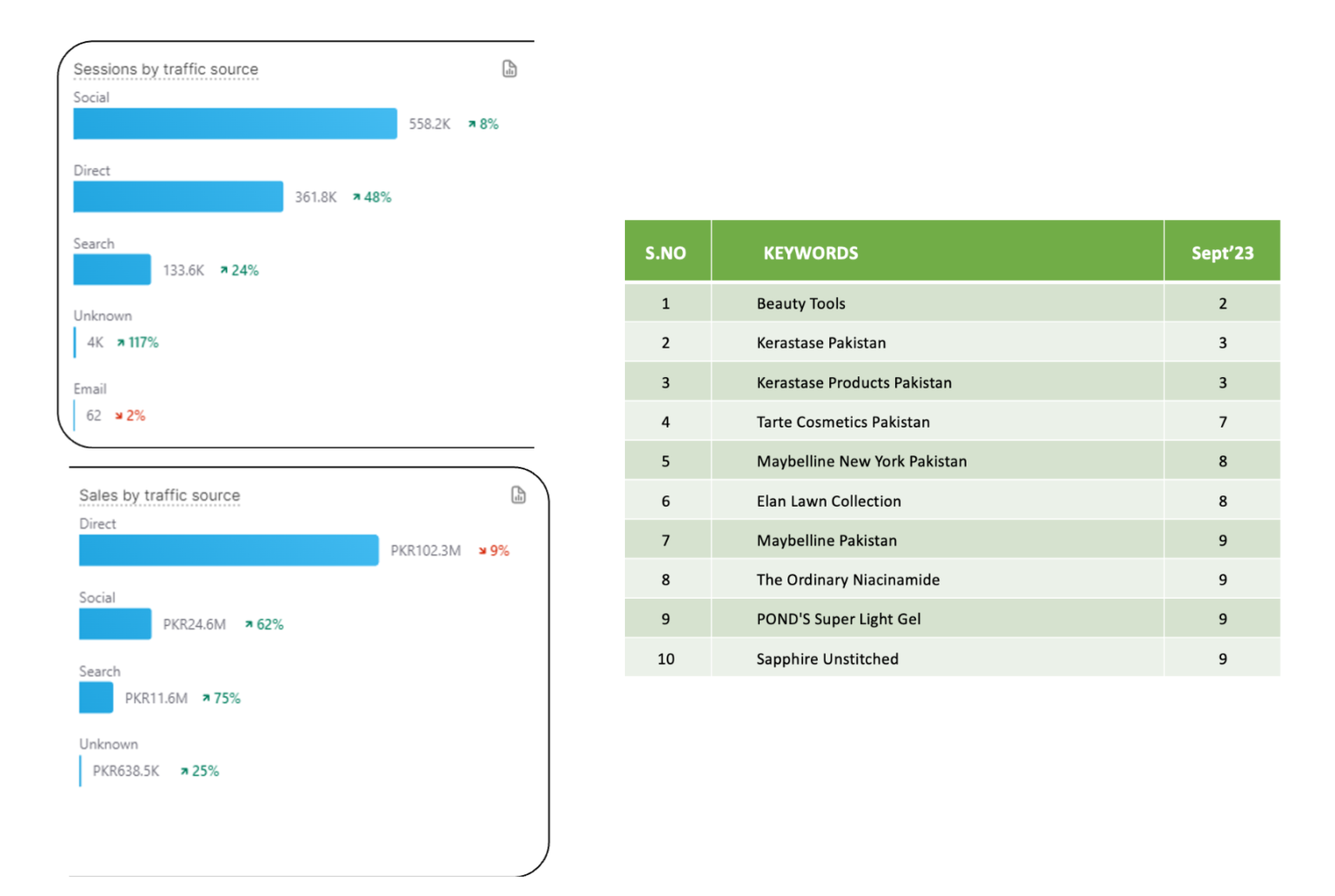1335x896 pixels.
Task: Click the 8% increase for Social sessions
Action: [x=483, y=124]
